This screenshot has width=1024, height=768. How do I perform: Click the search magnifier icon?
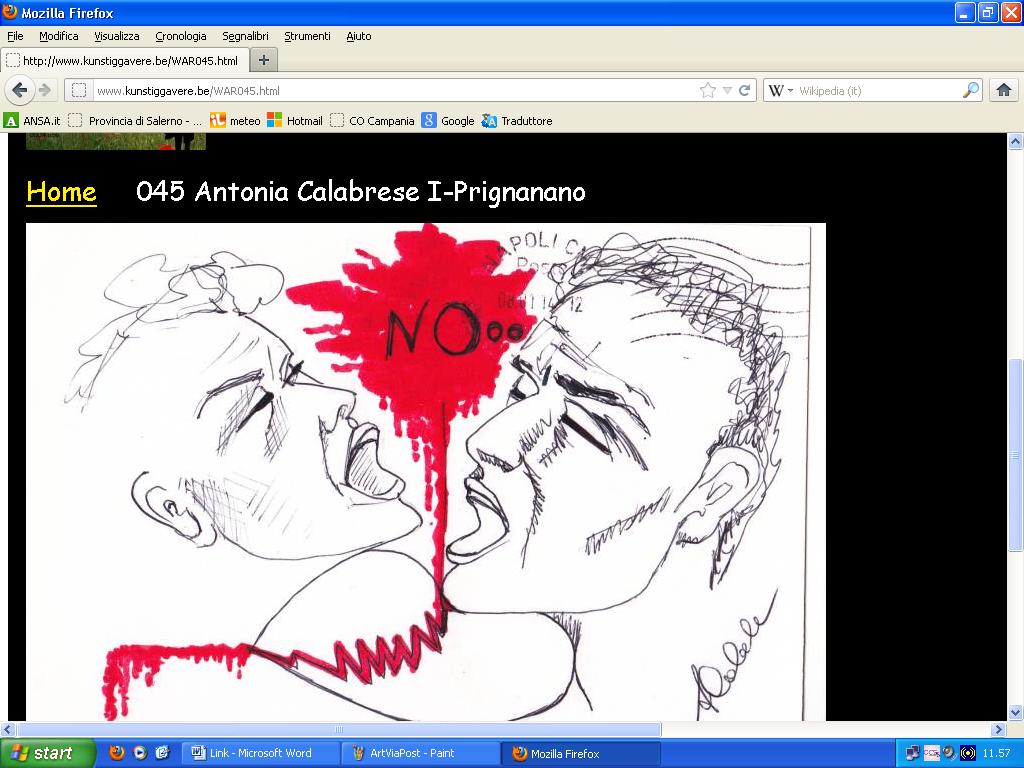pyautogui.click(x=971, y=90)
